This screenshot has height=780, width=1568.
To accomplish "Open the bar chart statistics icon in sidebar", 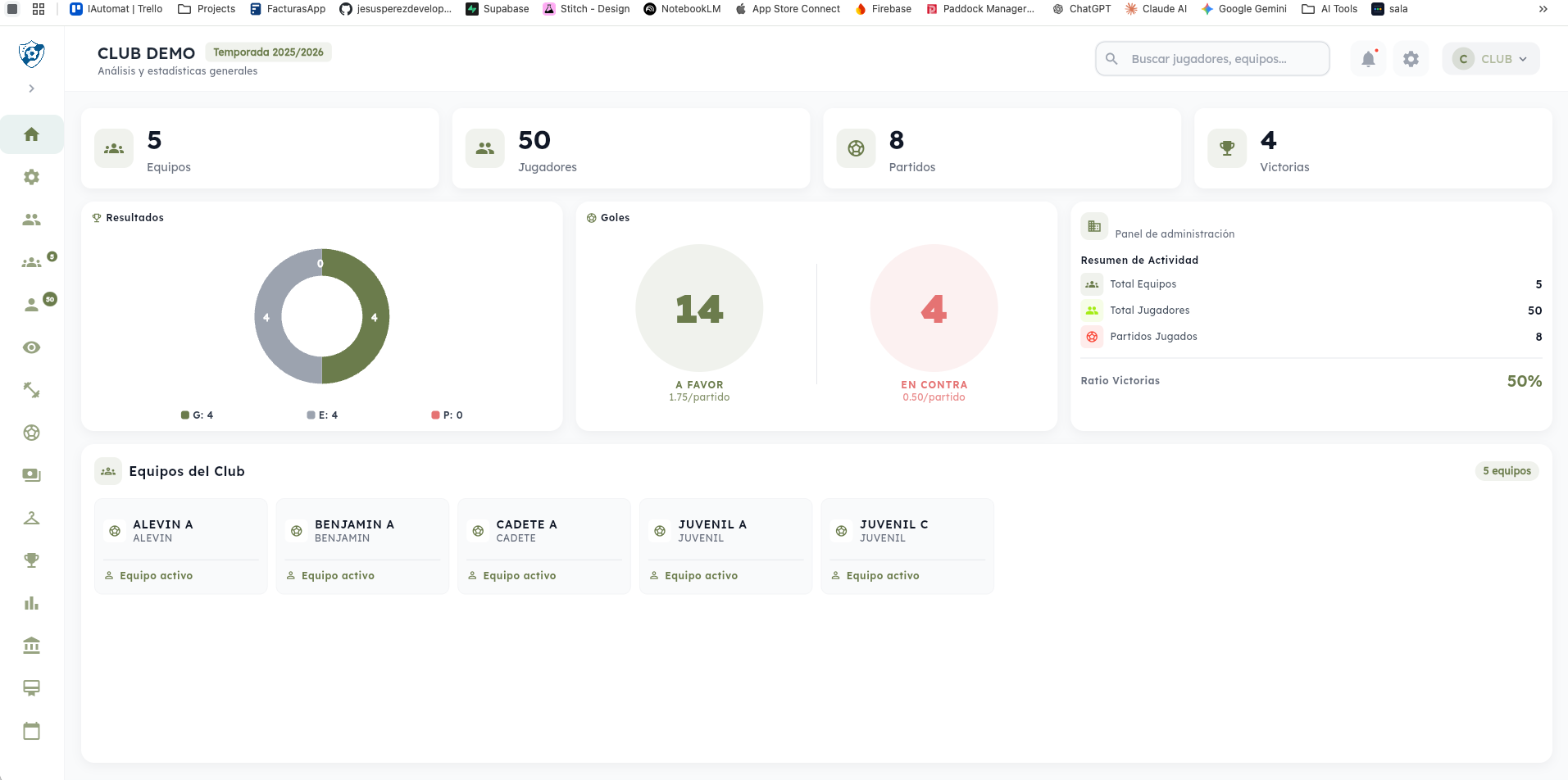I will 31,603.
